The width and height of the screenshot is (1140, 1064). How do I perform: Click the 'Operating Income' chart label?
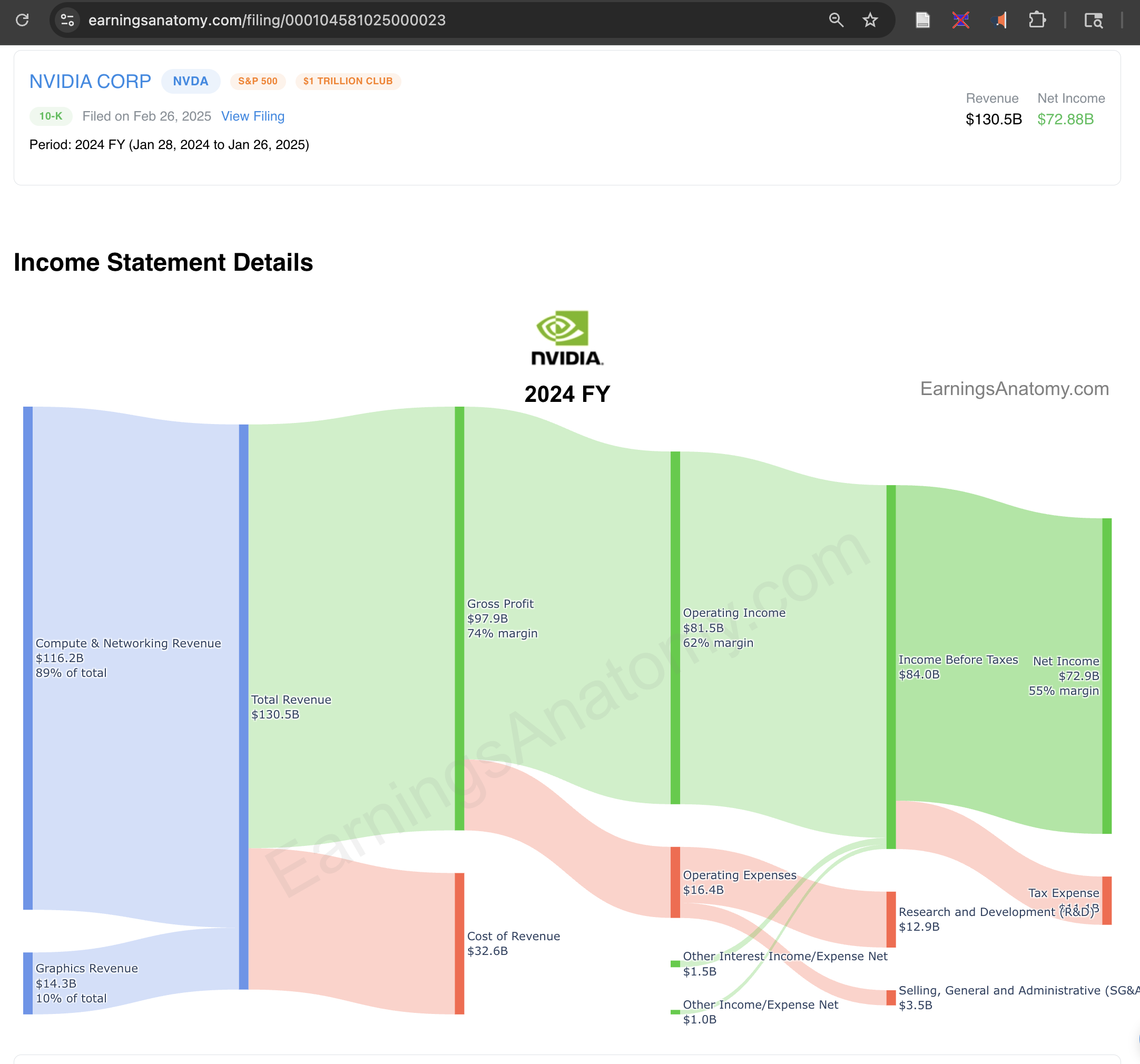click(x=734, y=613)
